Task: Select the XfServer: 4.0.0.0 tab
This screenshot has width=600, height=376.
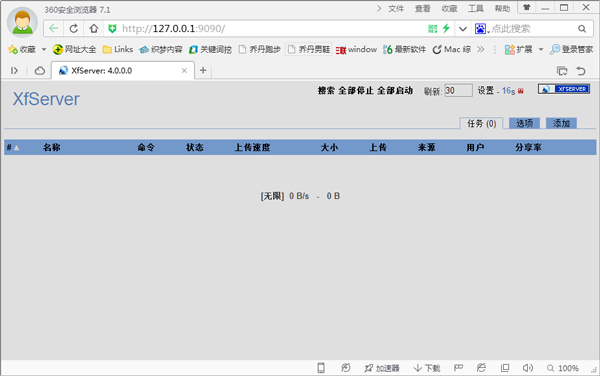Action: tap(122, 70)
